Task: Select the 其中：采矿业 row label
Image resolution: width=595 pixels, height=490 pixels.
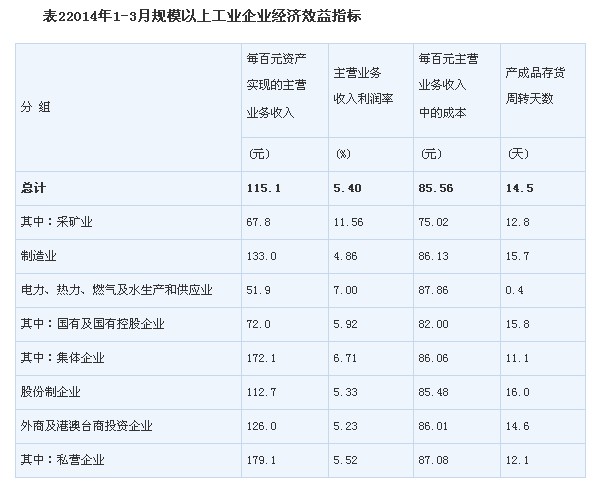Action: click(x=57, y=222)
